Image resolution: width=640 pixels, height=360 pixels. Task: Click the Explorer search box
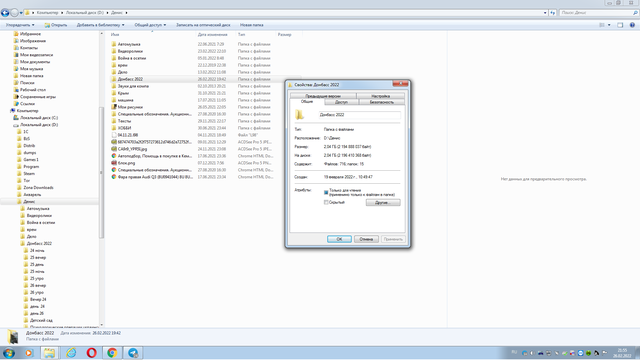coord(598,13)
